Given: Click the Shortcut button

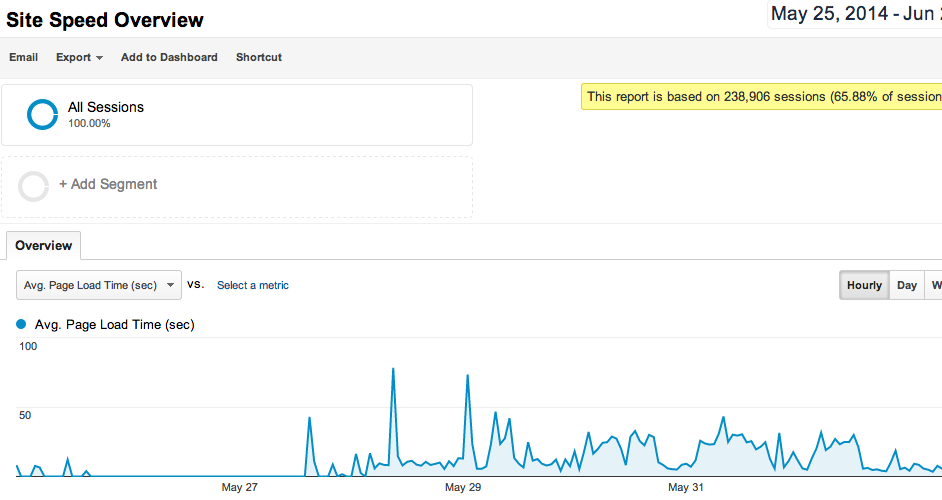Looking at the screenshot, I should (258, 57).
